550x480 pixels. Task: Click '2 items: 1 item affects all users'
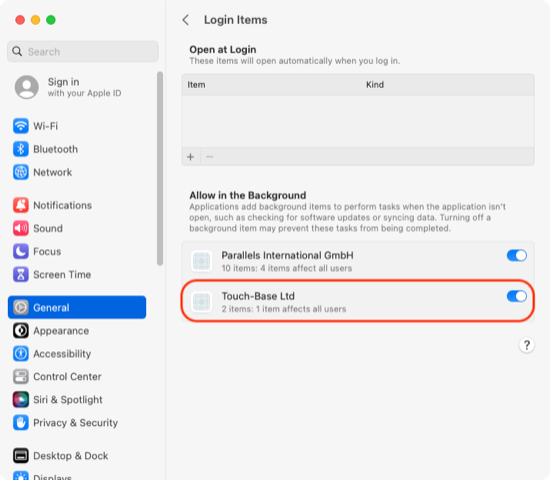point(284,309)
